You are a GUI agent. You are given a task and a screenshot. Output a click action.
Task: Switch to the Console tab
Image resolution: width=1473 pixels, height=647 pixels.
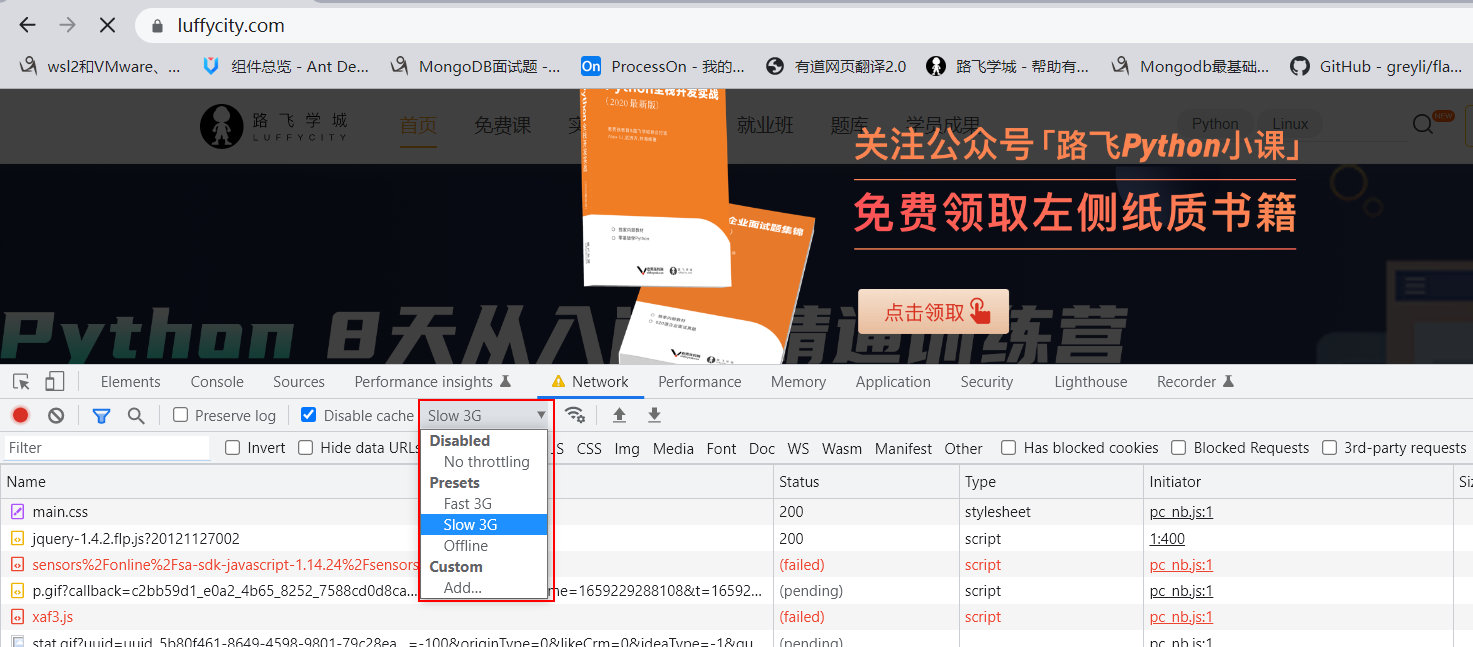click(x=217, y=382)
